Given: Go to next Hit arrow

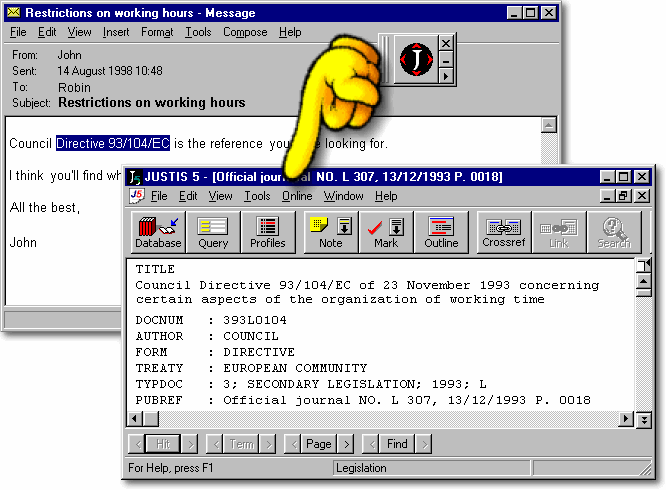Looking at the screenshot, I should [190, 444].
